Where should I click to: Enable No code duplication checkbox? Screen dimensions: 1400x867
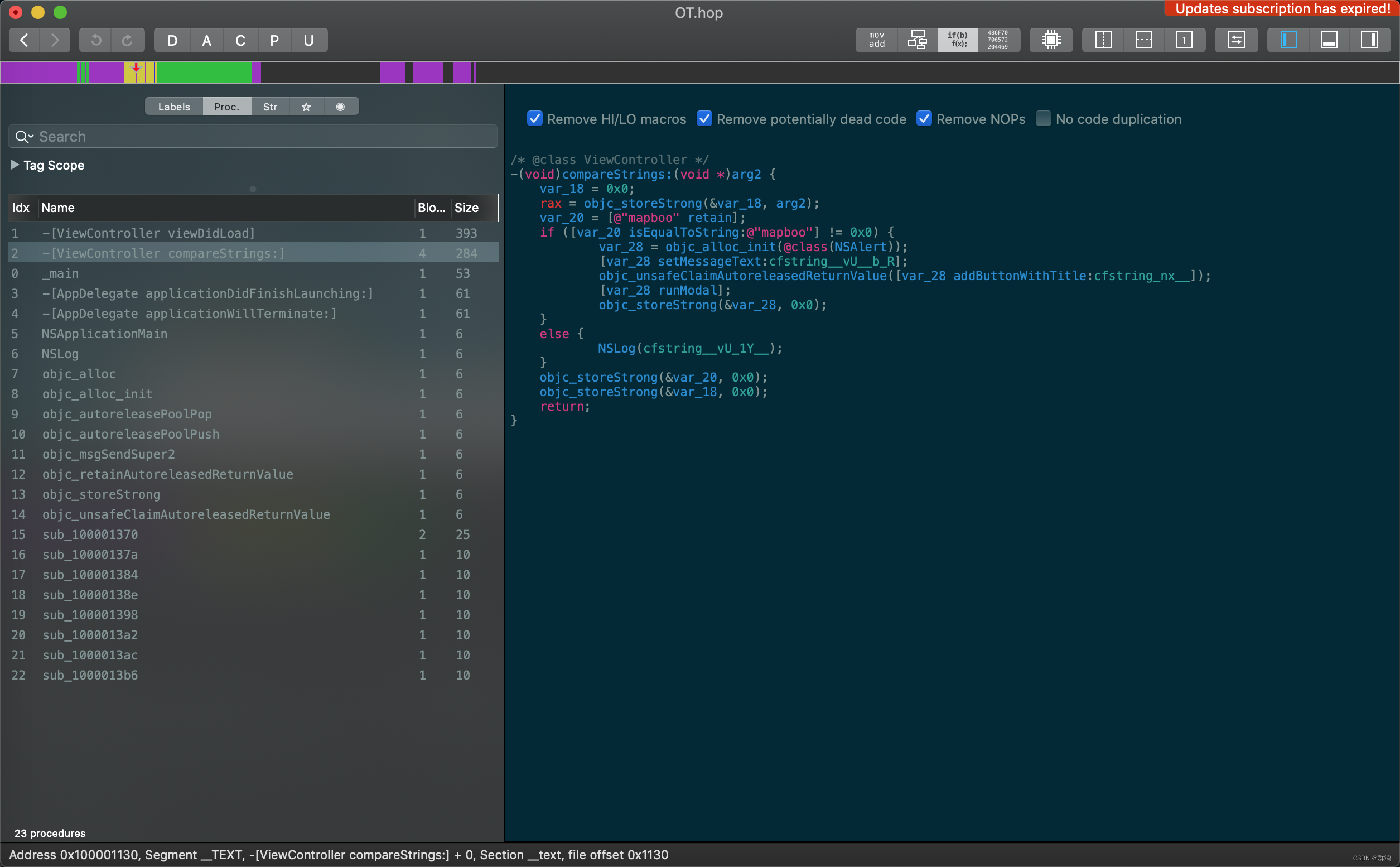pos(1043,119)
